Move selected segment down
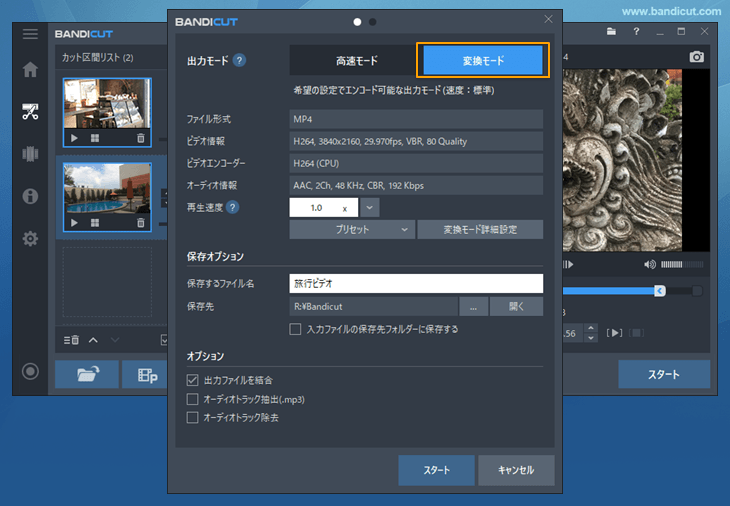The image size is (730, 506). point(115,340)
